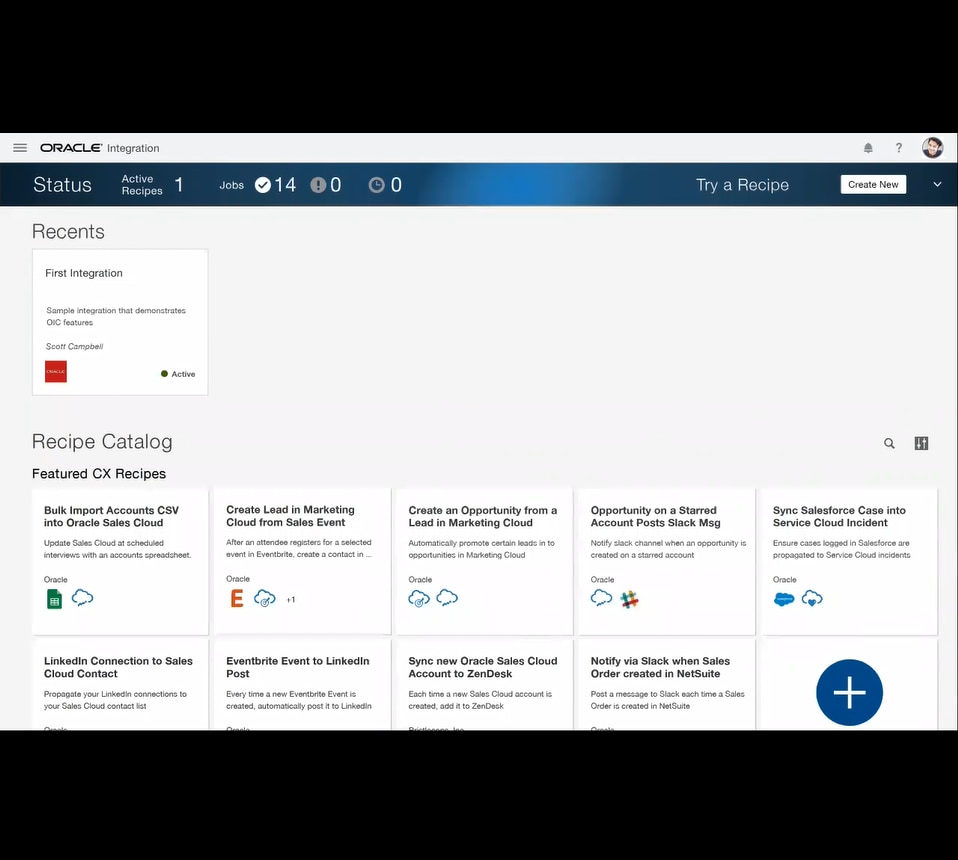Click the Salesforce cloud icon

click(784, 599)
